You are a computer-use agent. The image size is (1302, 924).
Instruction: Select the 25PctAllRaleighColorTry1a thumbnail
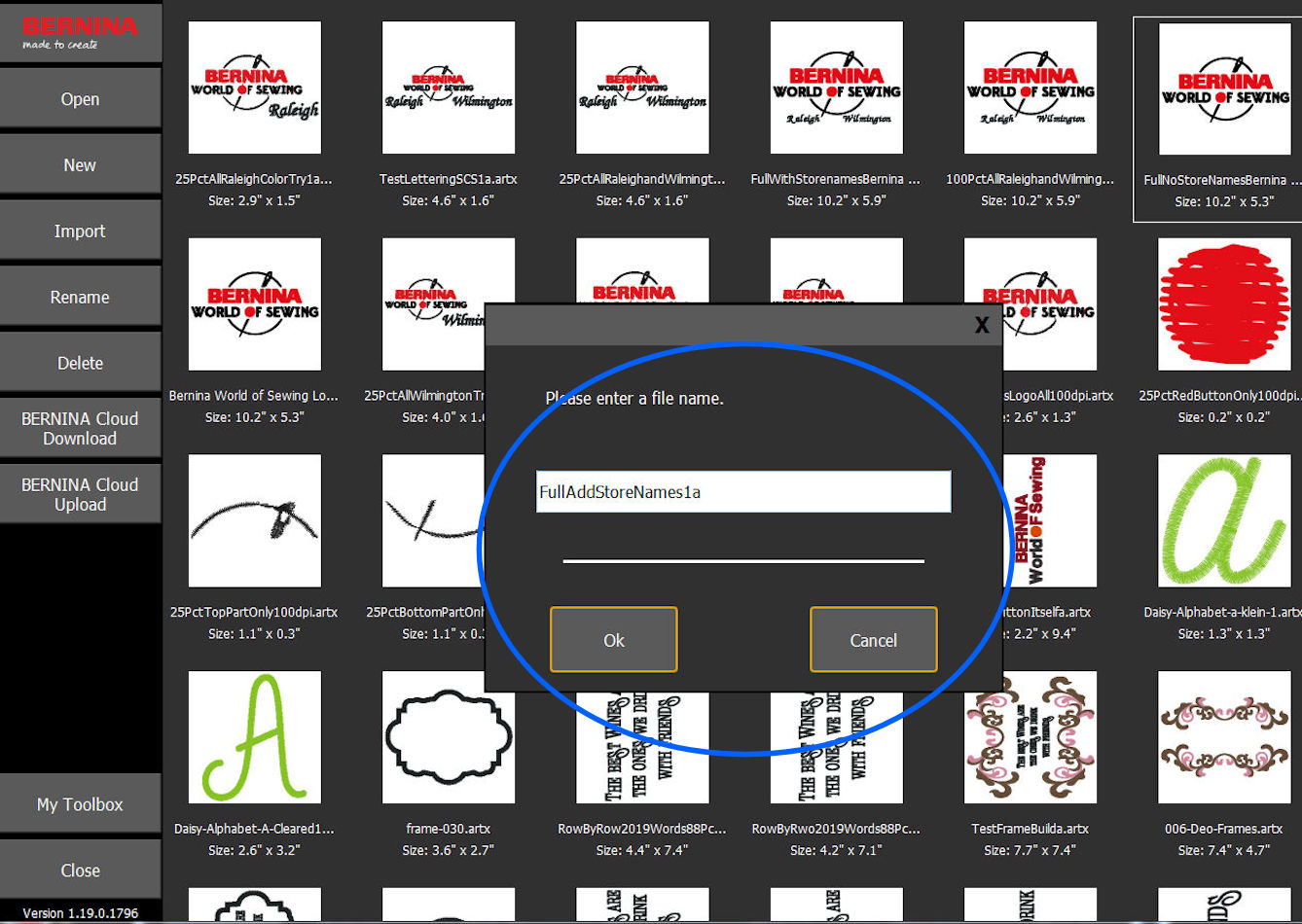tap(255, 89)
